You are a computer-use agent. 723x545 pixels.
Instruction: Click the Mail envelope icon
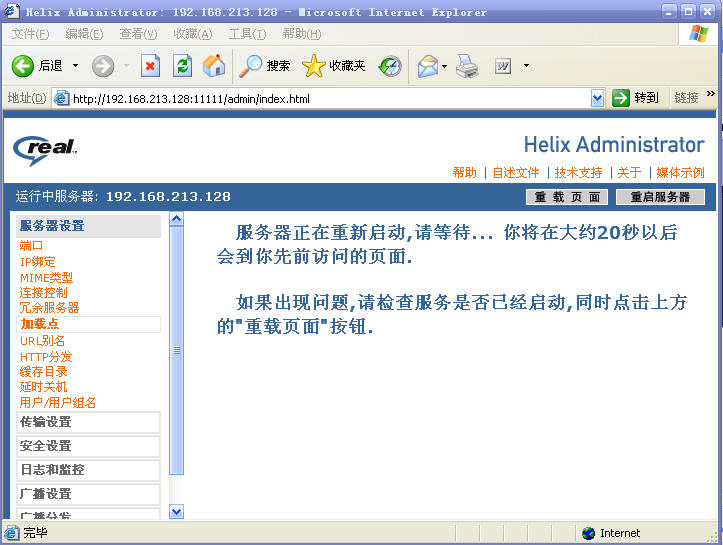427,66
